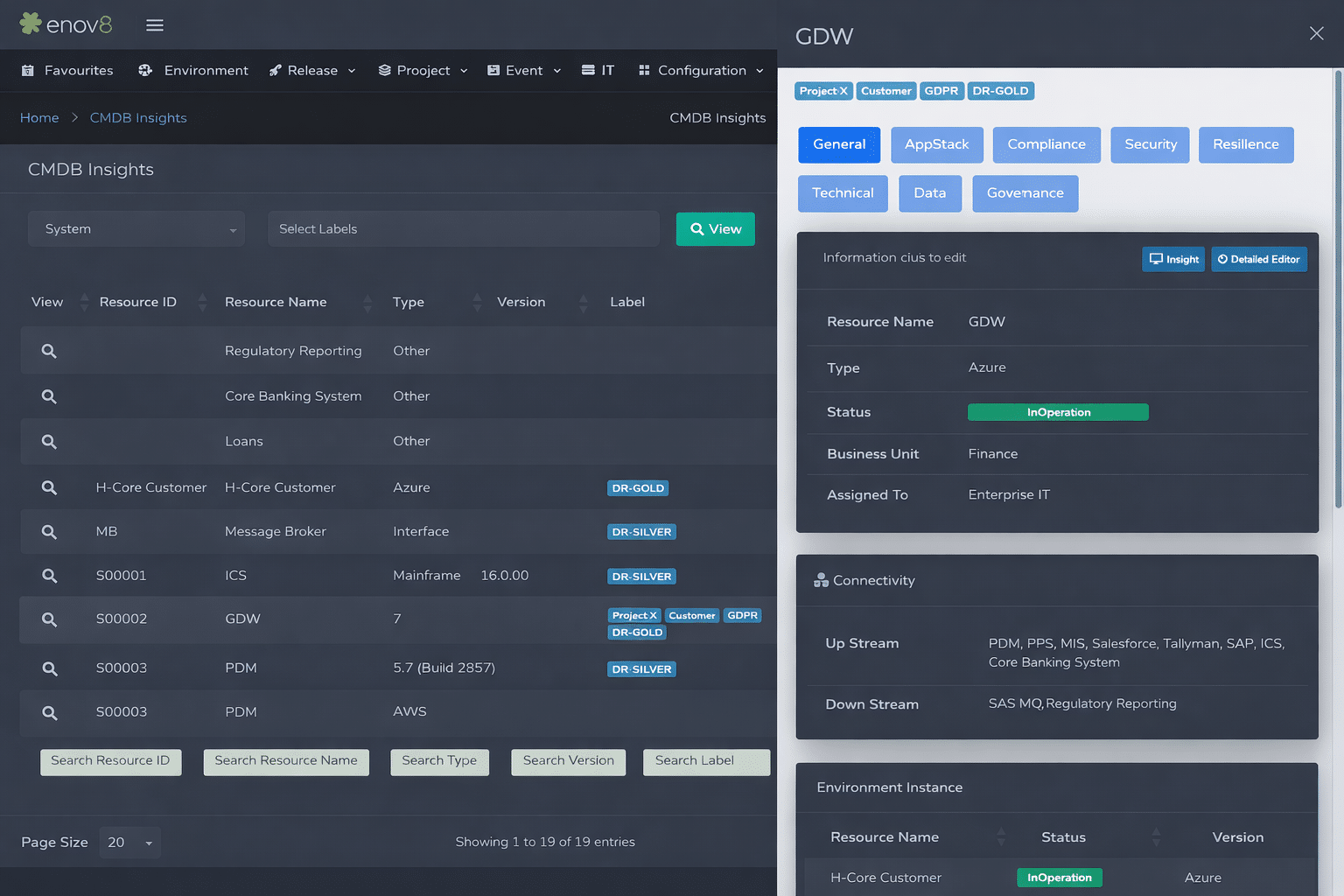Expand the Release menu
This screenshot has width=1344, height=896.
tap(312, 71)
